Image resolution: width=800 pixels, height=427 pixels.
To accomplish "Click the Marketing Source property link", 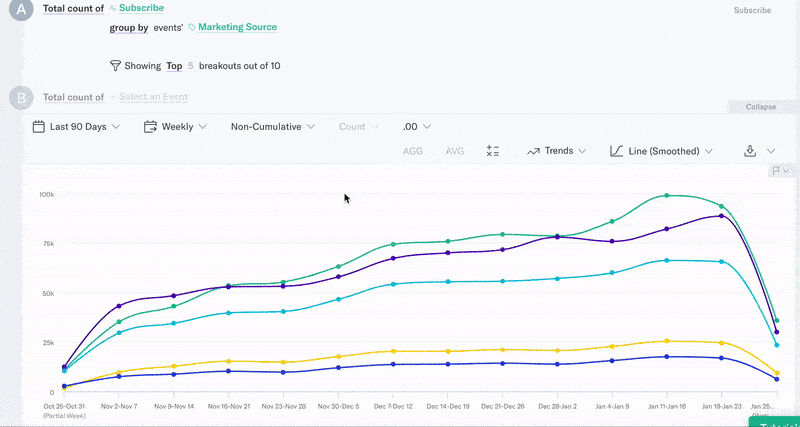I will pyautogui.click(x=237, y=27).
